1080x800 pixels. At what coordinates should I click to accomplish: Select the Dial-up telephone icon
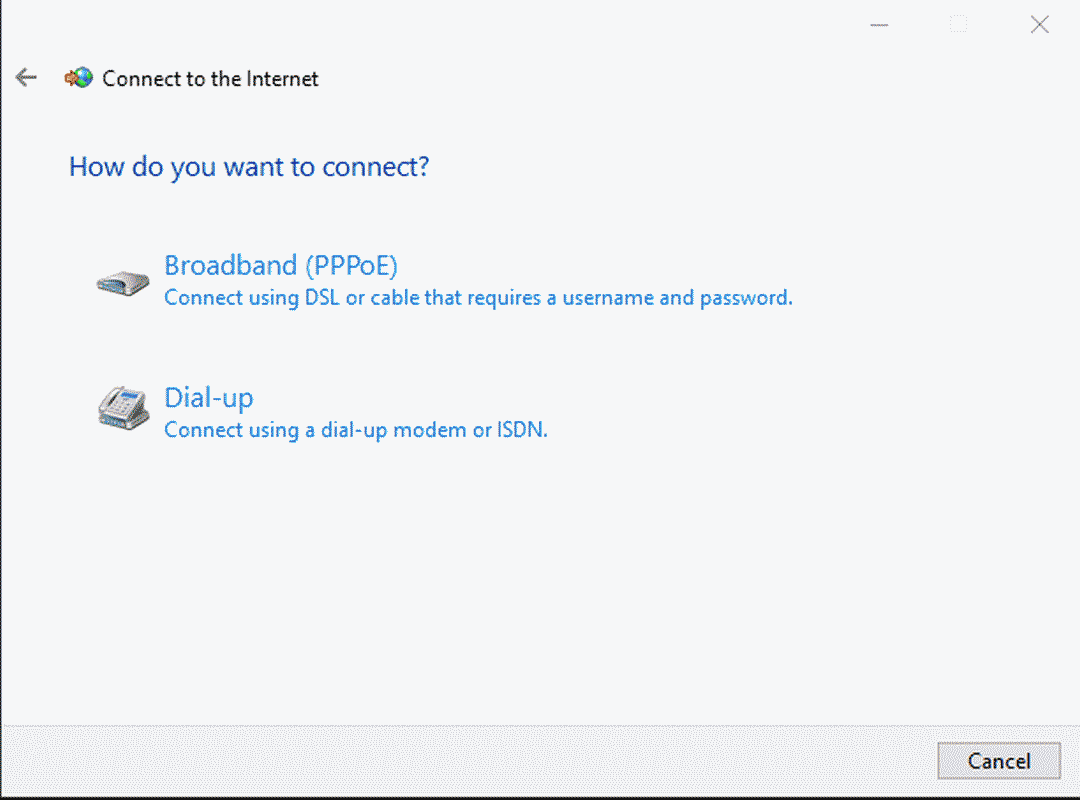(x=124, y=408)
